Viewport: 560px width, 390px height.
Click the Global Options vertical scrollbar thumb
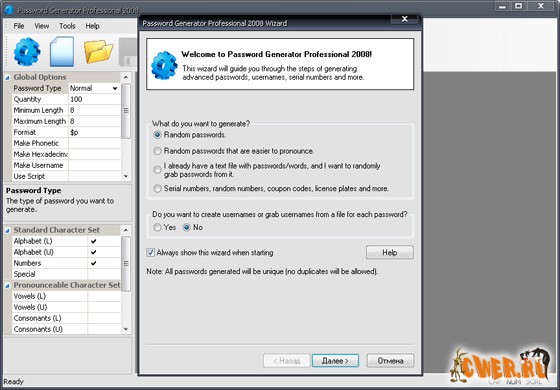click(126, 111)
